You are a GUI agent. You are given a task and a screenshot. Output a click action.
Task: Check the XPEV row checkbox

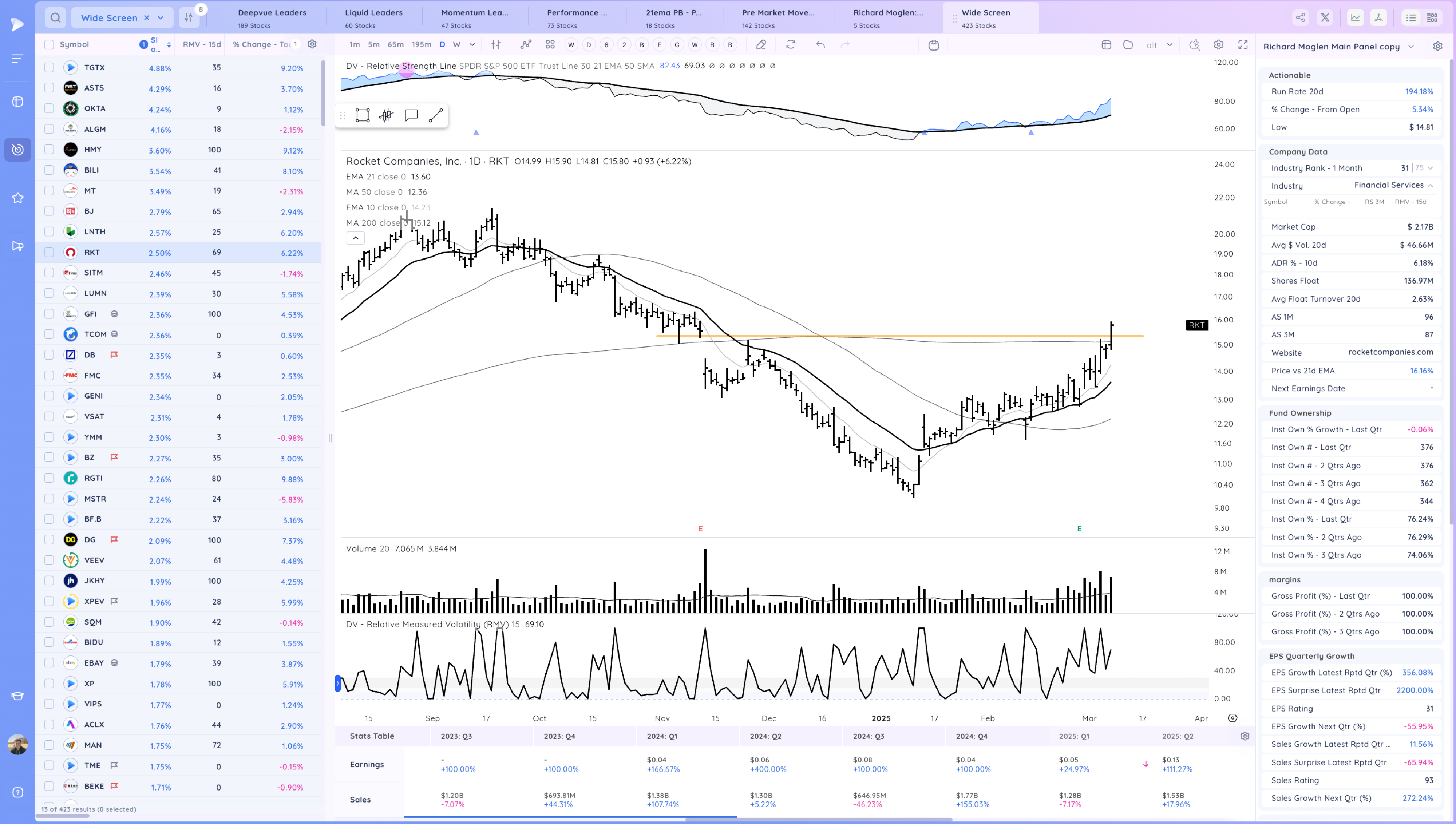pyautogui.click(x=49, y=601)
